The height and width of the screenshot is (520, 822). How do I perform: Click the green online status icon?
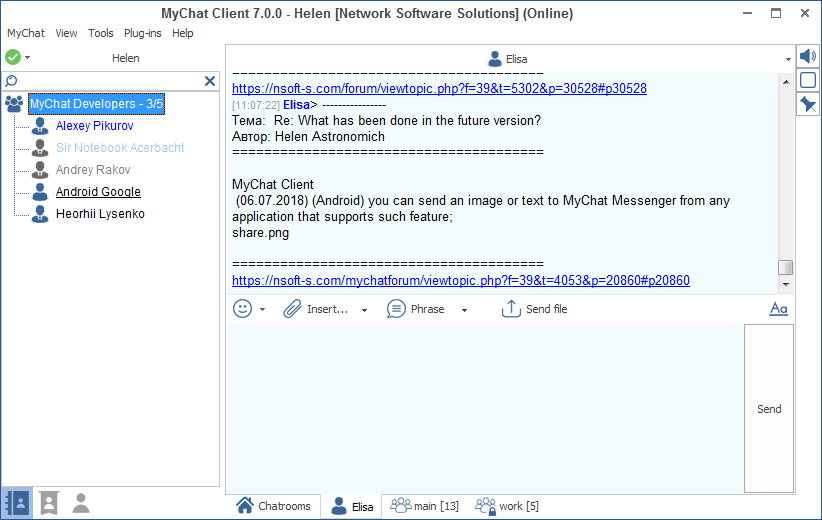coord(13,57)
